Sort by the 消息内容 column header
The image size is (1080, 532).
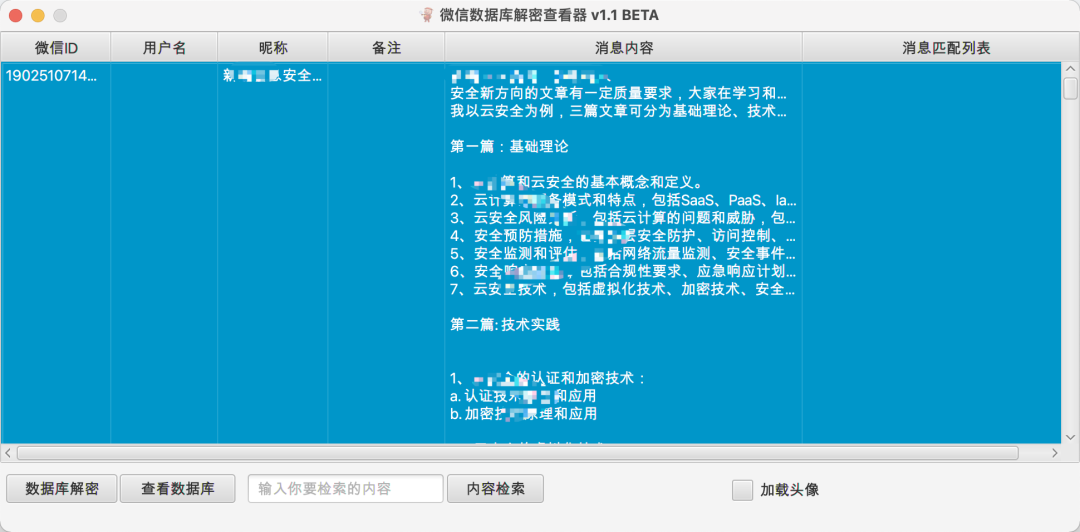623,48
